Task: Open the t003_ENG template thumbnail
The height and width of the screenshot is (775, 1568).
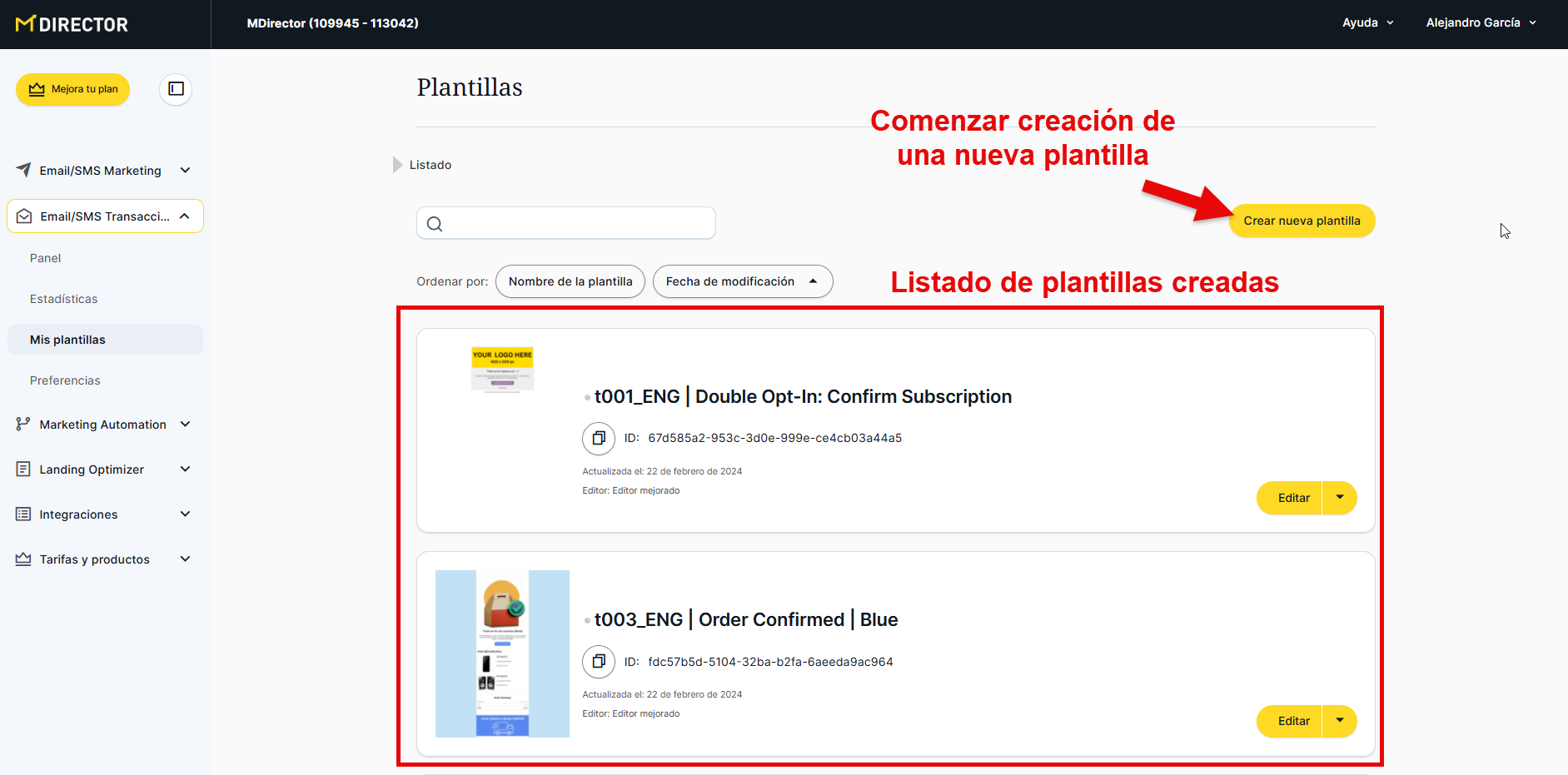Action: (502, 653)
